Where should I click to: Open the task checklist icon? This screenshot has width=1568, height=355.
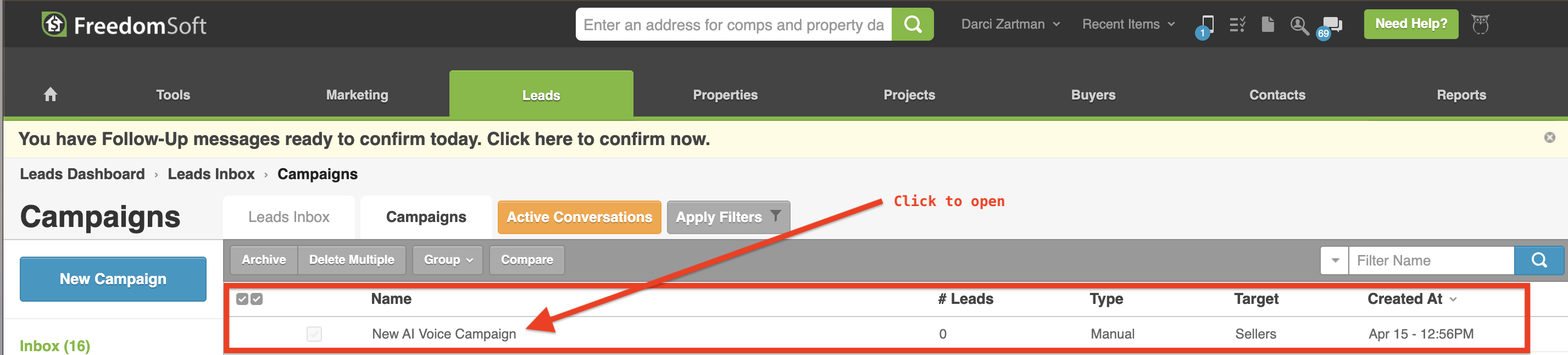(1237, 25)
